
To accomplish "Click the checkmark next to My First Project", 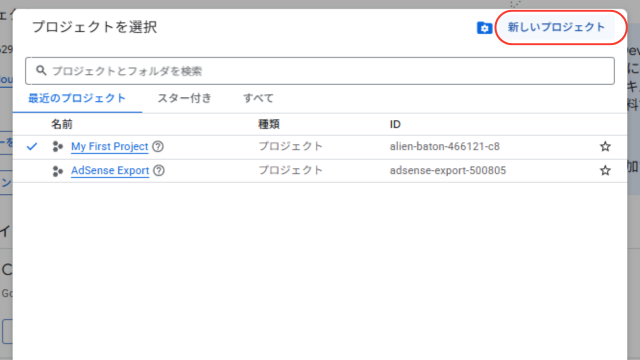I will (32, 147).
